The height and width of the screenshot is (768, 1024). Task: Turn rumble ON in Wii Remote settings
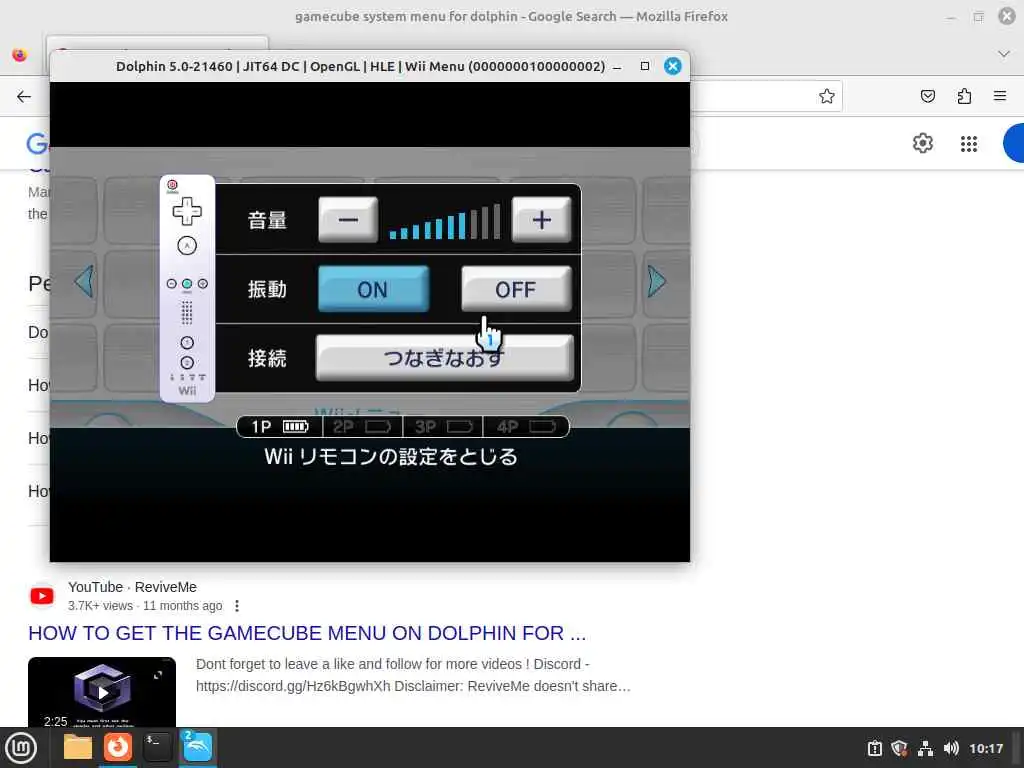coord(373,289)
